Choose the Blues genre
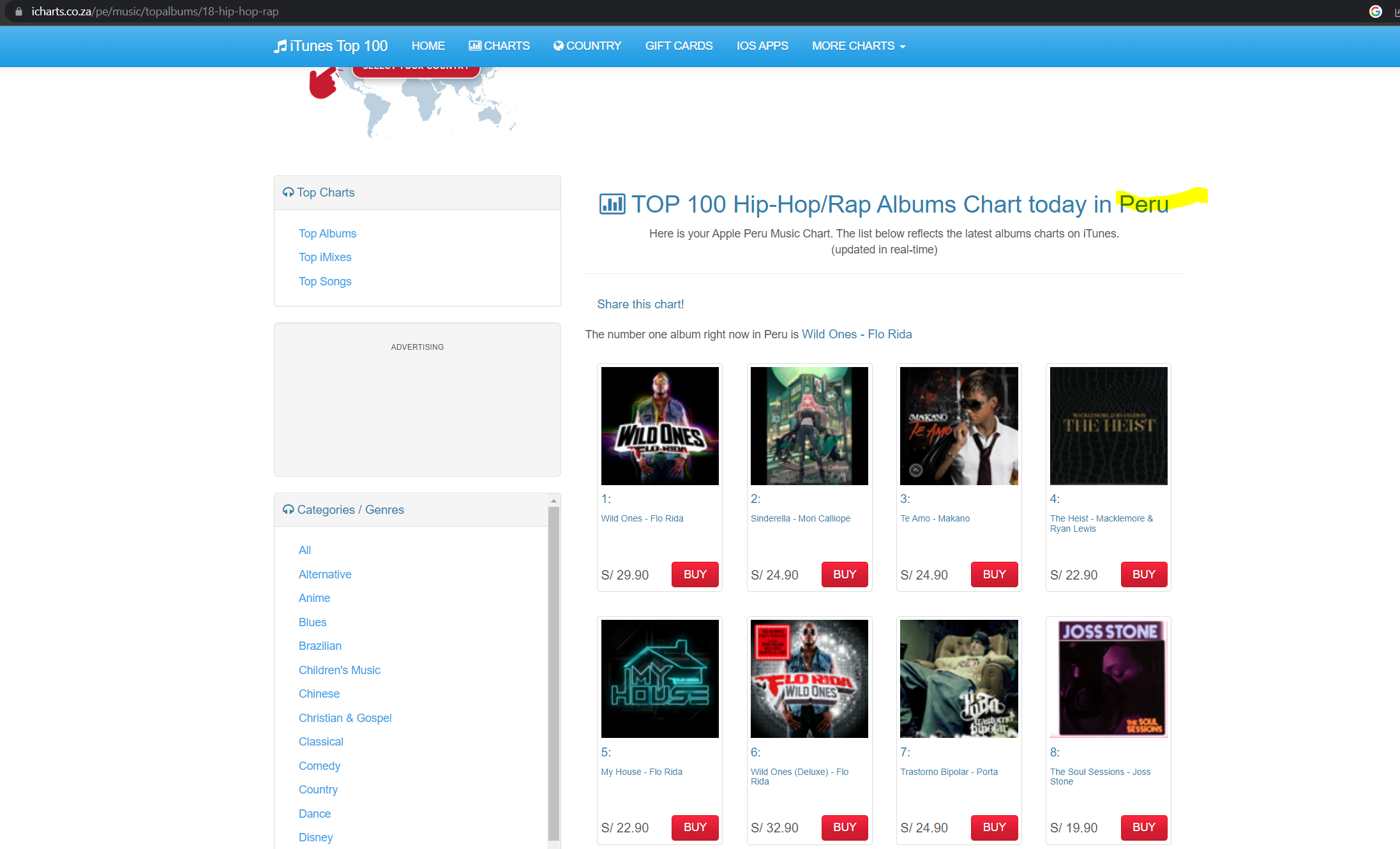 (x=312, y=622)
